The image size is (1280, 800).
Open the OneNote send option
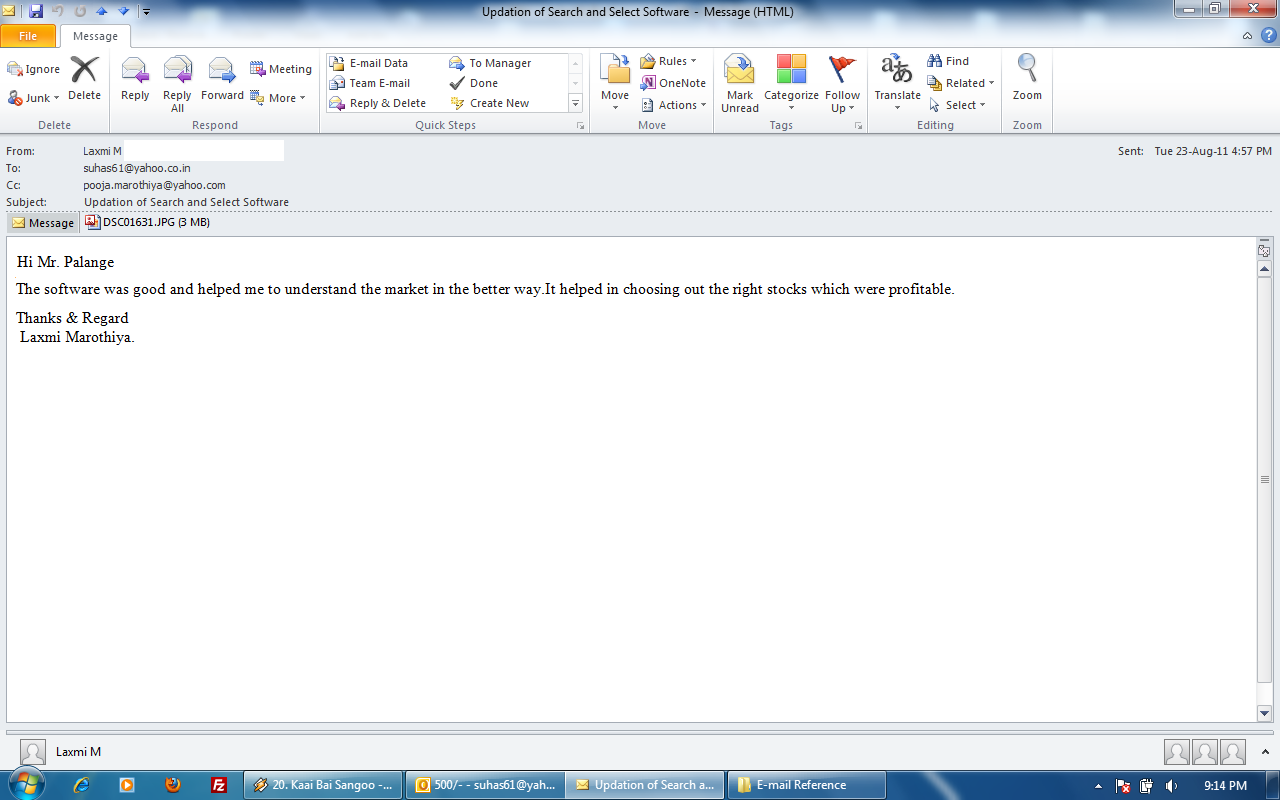coord(674,83)
